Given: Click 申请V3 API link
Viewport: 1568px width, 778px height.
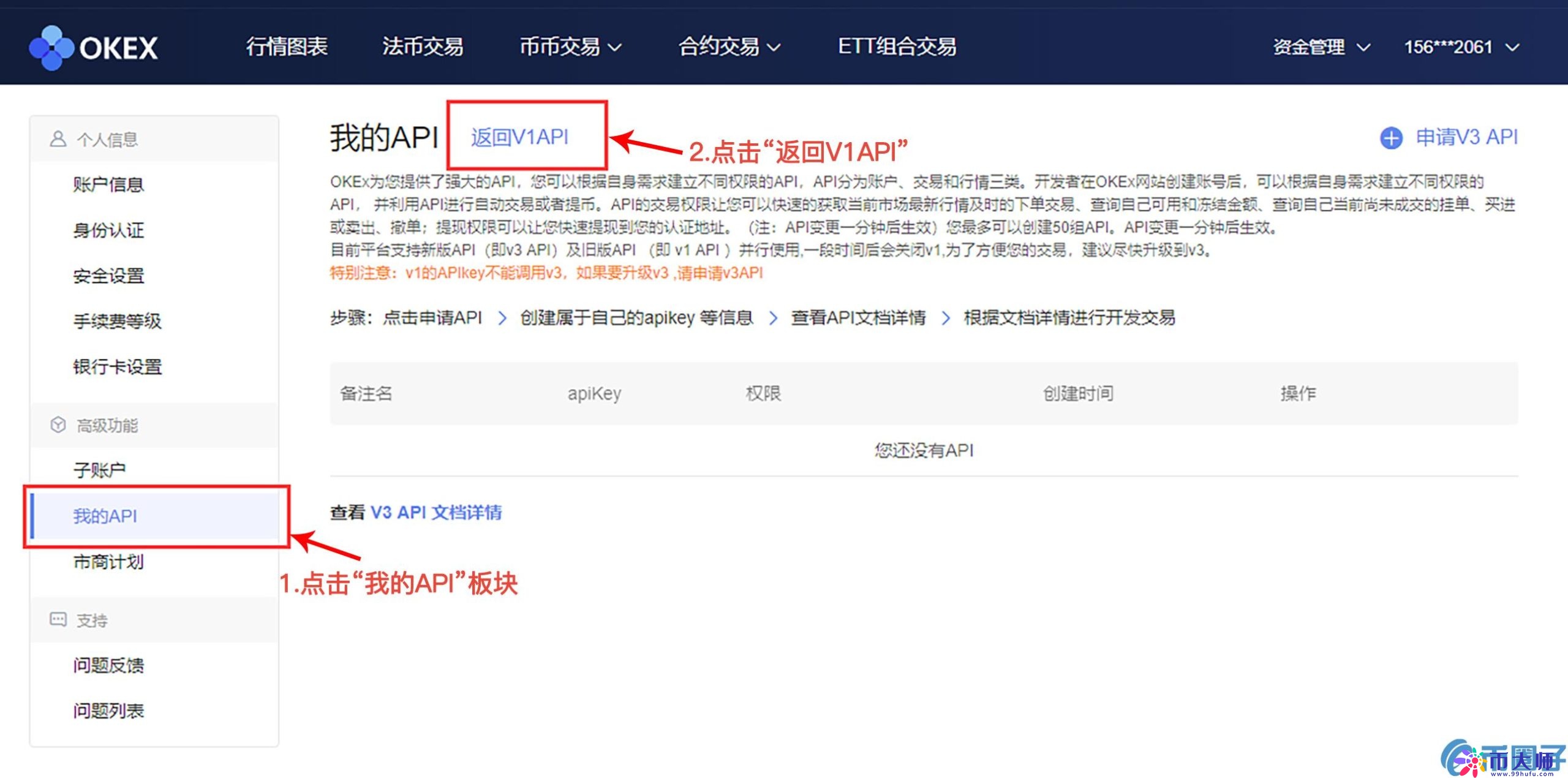Looking at the screenshot, I should [1466, 137].
